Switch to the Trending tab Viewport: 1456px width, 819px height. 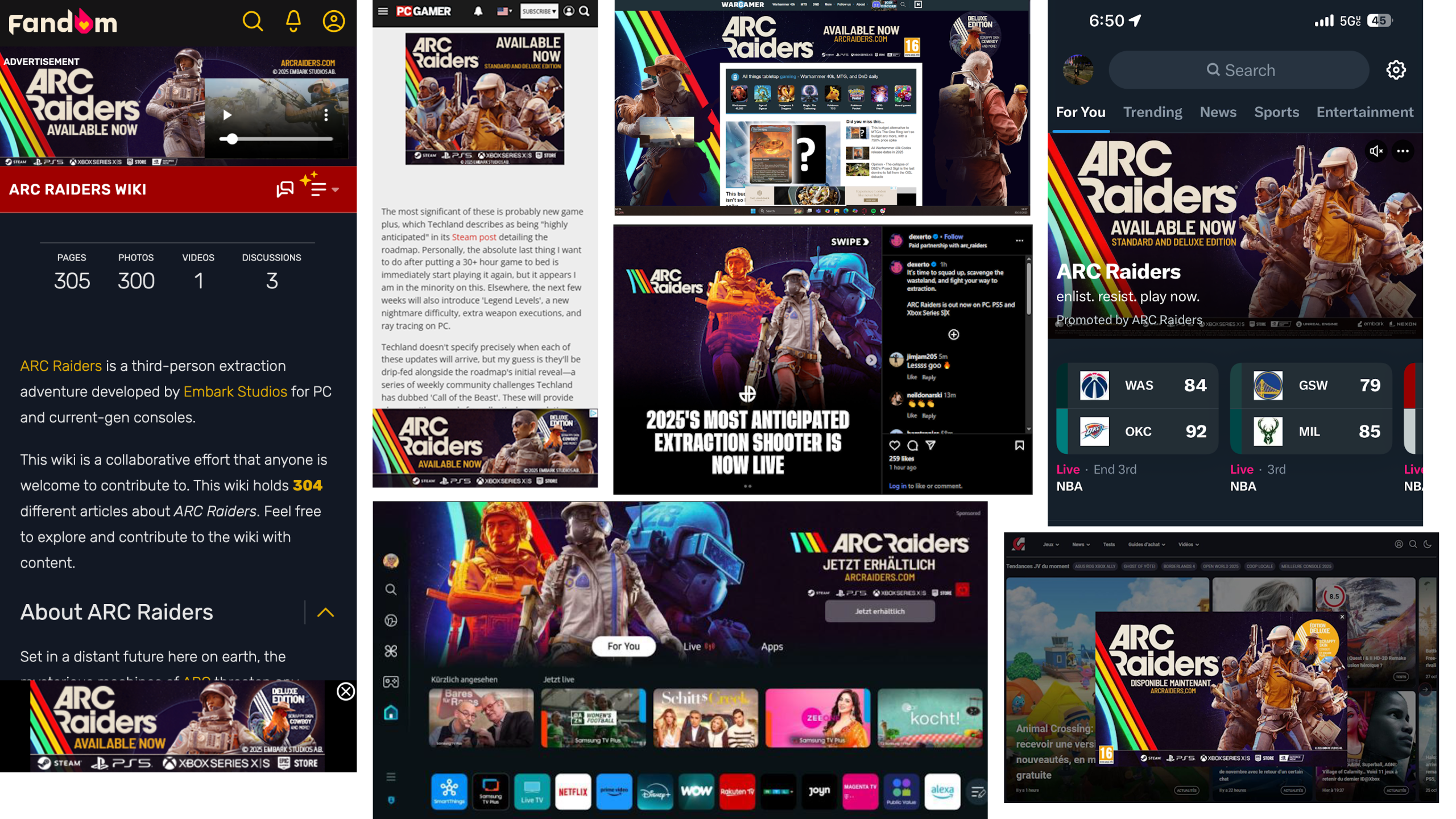[x=1152, y=112]
